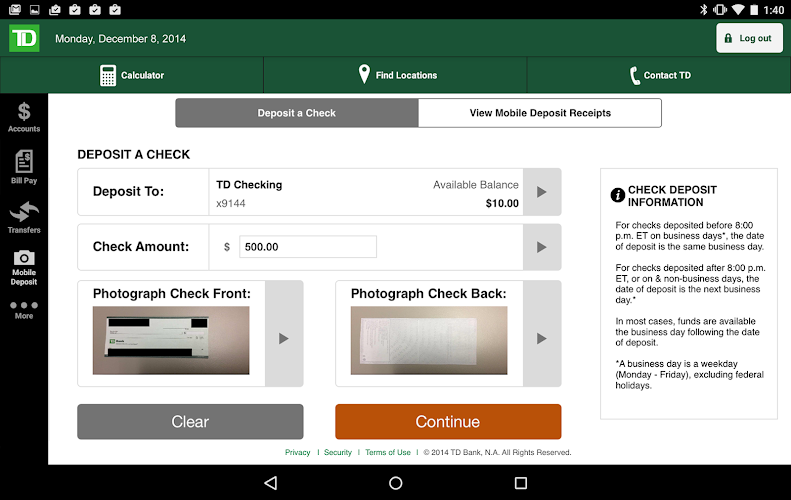Click the check amount input field
The height and width of the screenshot is (500, 791).
pos(308,247)
